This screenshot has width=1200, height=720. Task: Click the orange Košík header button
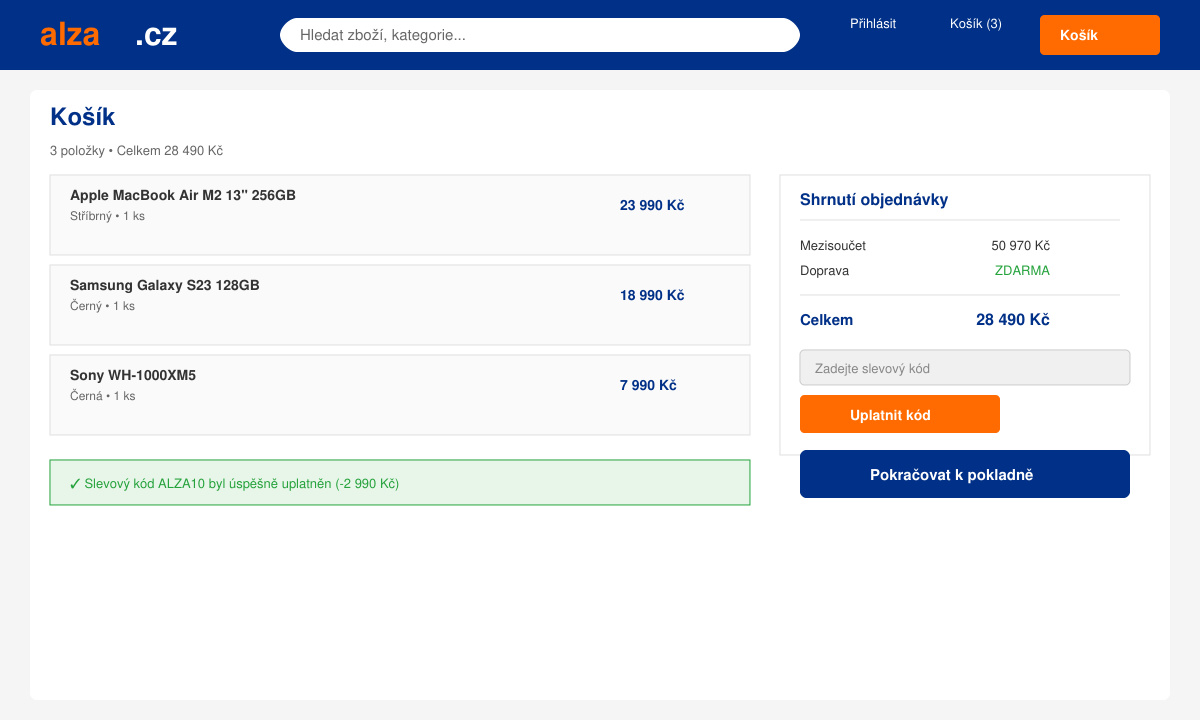[x=1100, y=35]
